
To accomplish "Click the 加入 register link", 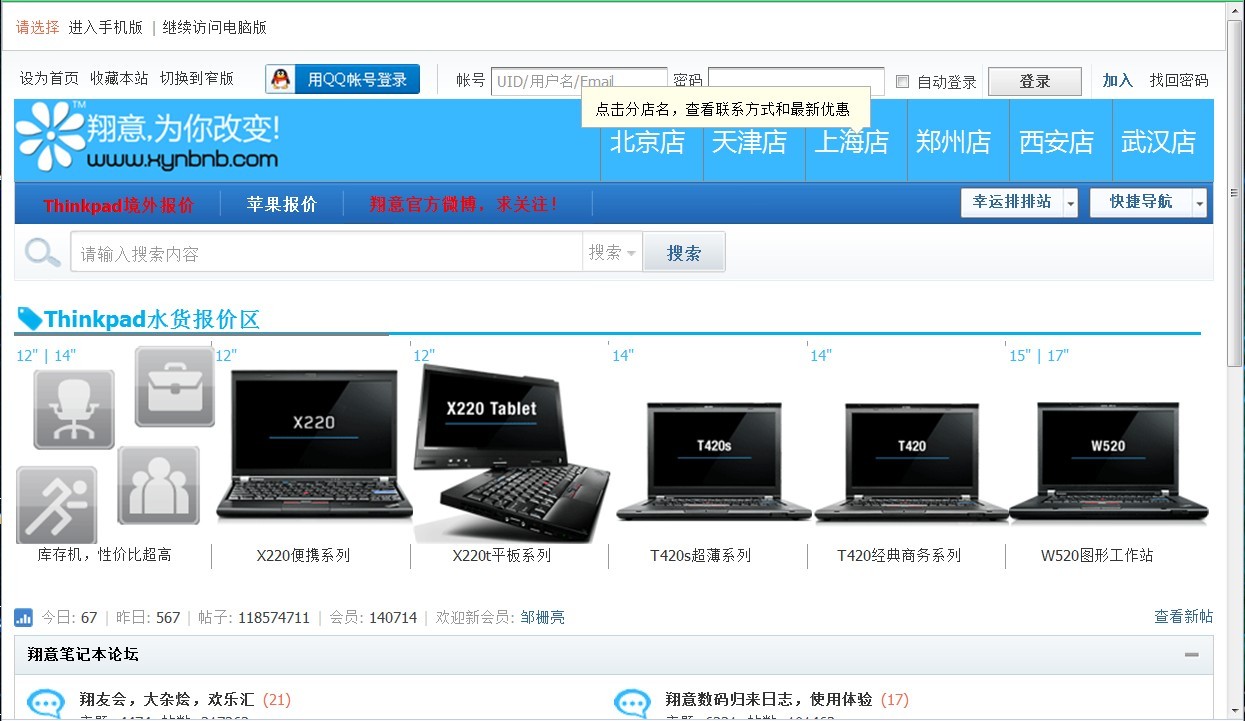I will (x=1118, y=81).
